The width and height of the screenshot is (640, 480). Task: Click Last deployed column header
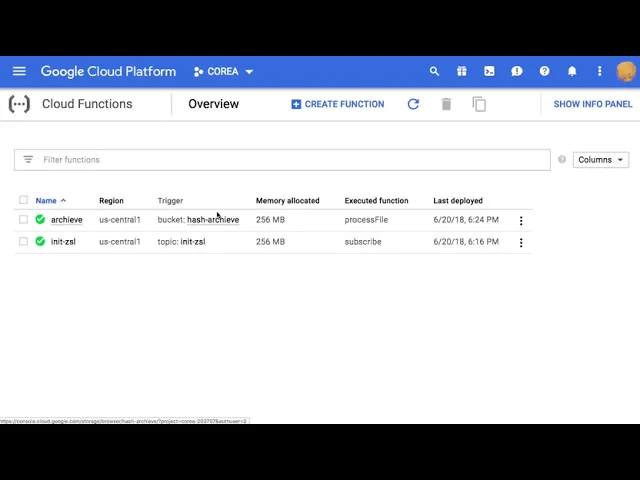458,201
